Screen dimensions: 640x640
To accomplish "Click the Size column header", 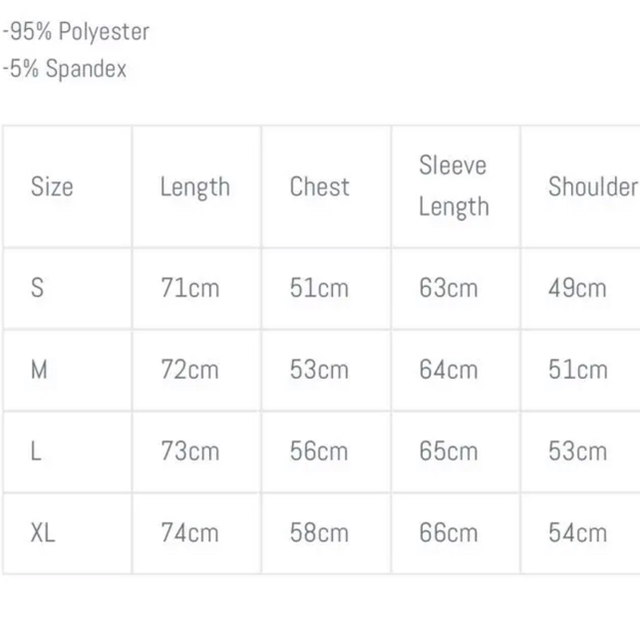I will coord(52,187).
